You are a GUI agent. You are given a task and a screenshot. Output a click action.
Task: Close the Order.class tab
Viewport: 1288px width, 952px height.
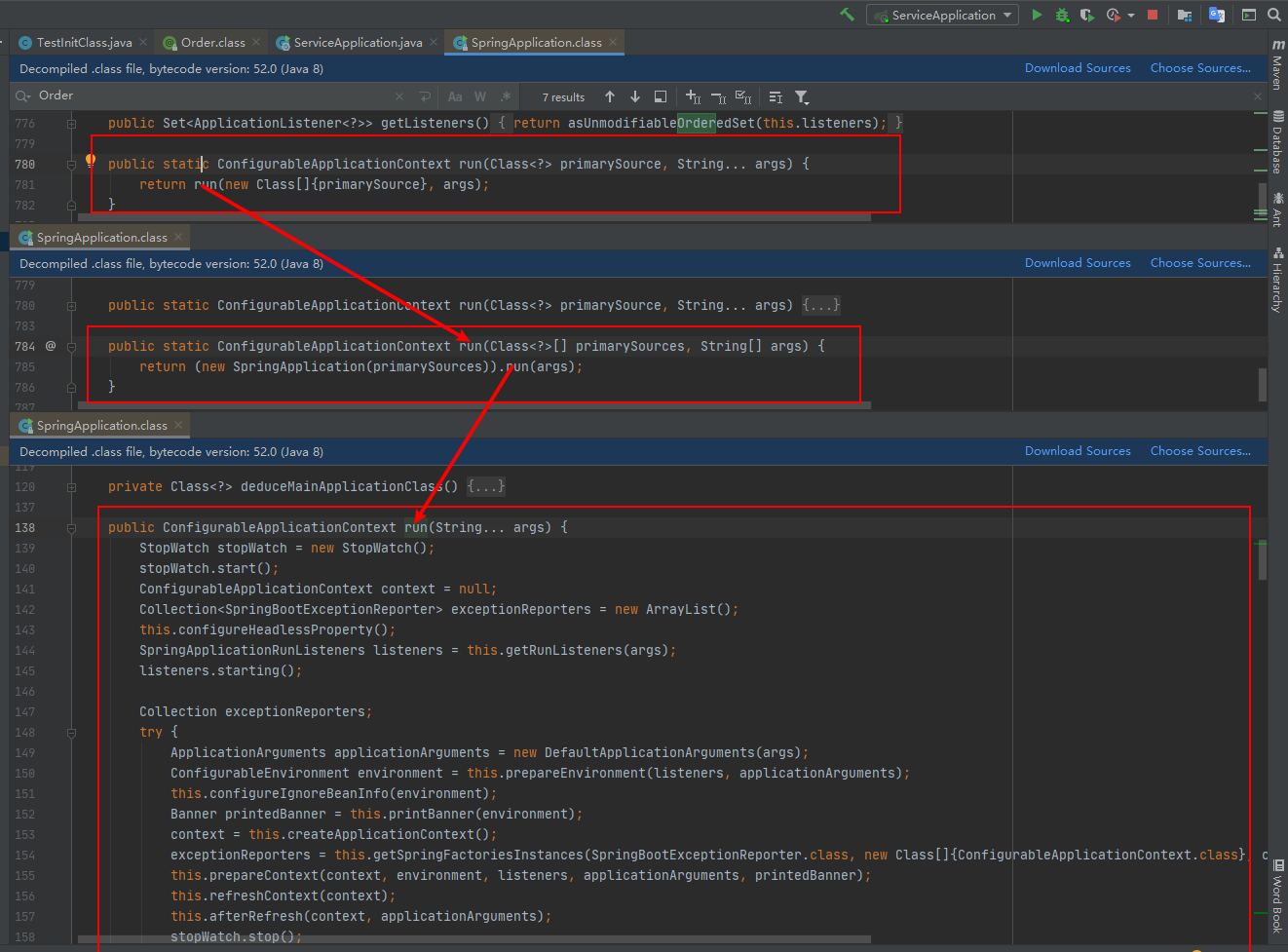[256, 42]
